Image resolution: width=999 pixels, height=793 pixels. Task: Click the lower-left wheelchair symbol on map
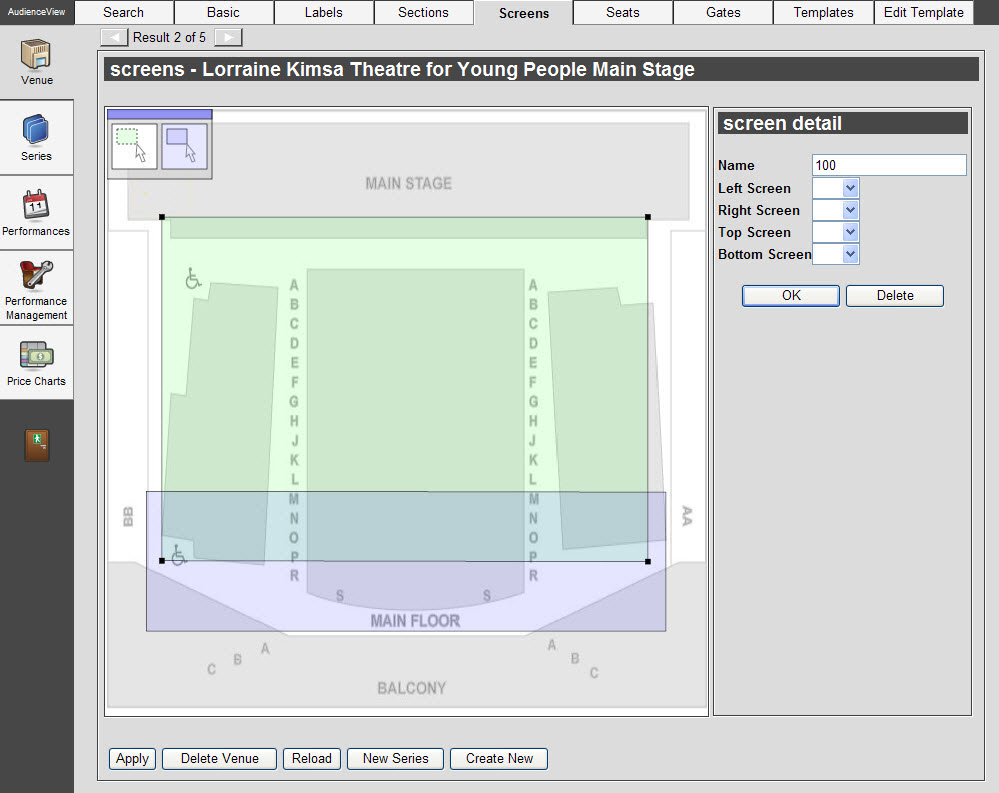[179, 555]
